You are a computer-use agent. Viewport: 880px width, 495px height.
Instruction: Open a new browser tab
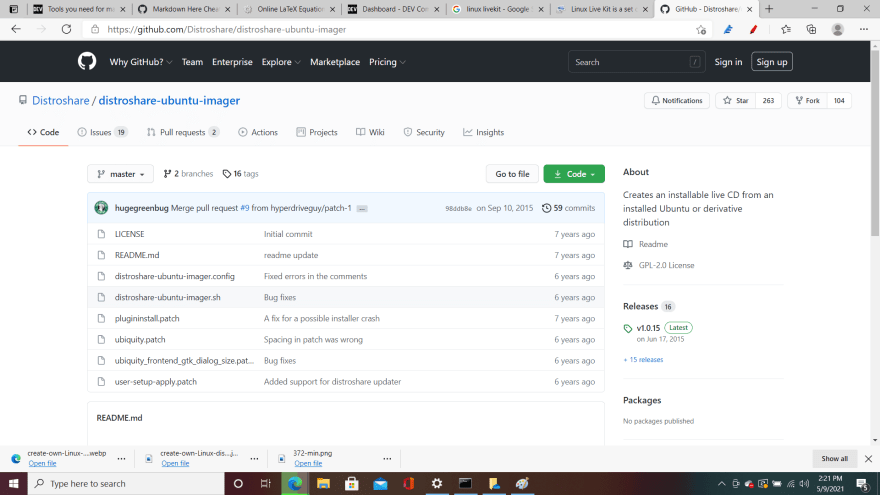point(769,9)
